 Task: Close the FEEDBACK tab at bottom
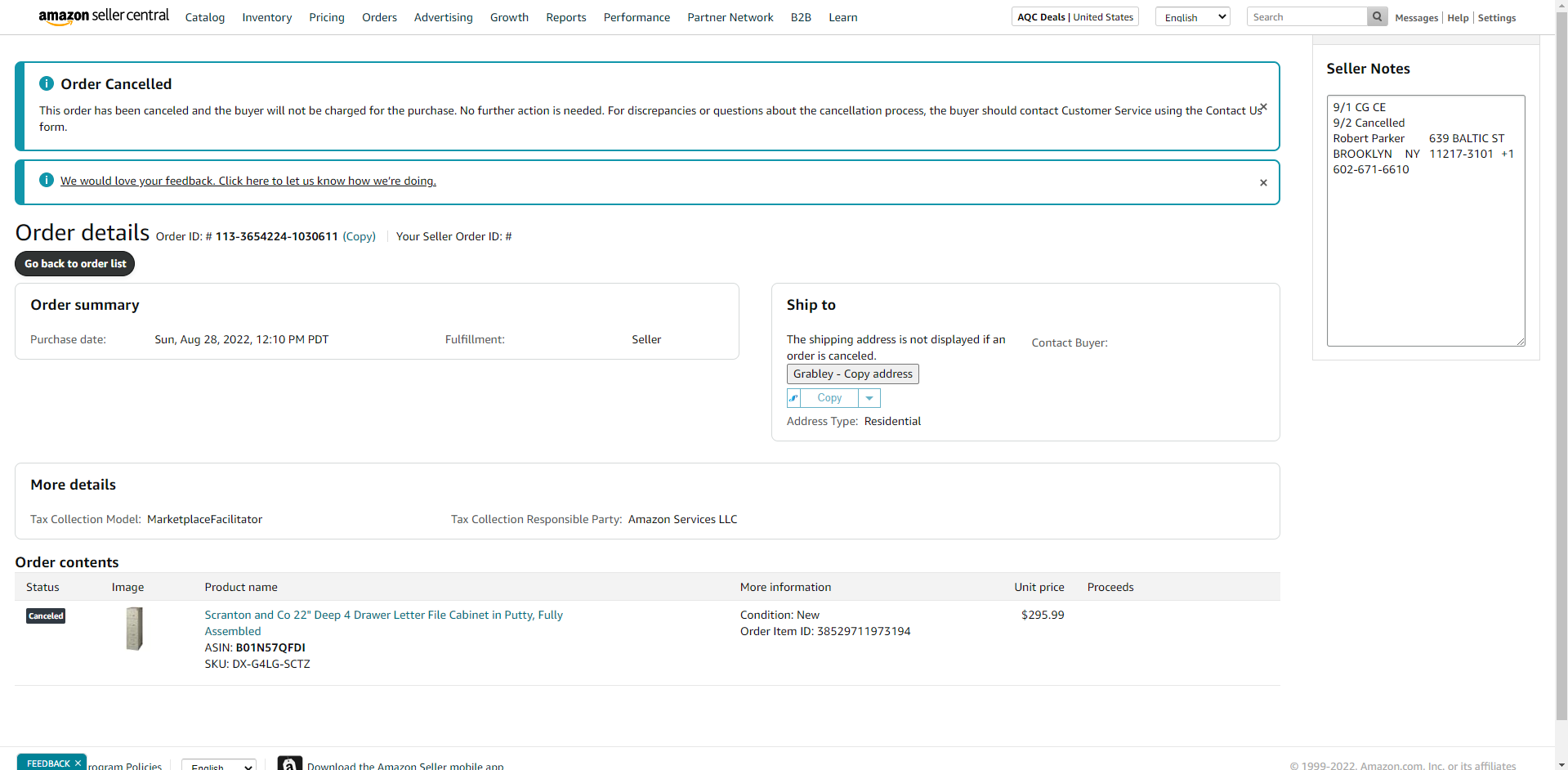click(78, 763)
